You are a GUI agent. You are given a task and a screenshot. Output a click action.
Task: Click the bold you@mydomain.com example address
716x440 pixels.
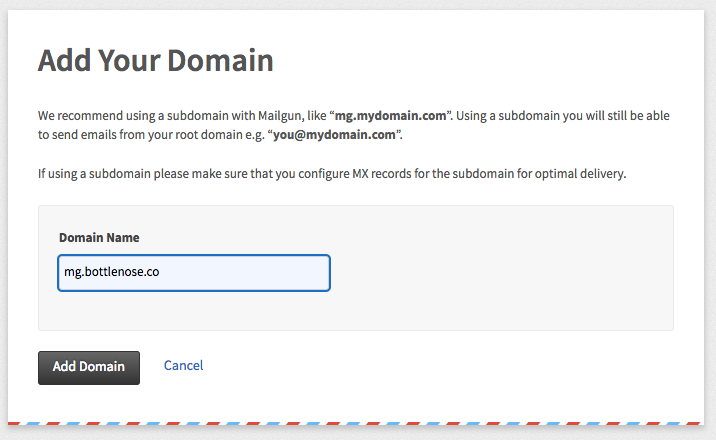click(x=334, y=135)
